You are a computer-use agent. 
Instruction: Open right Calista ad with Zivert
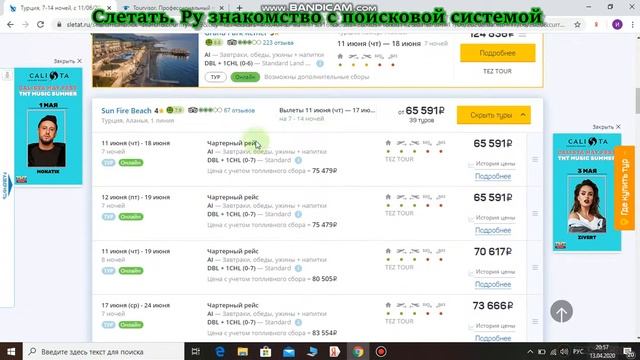(x=587, y=192)
